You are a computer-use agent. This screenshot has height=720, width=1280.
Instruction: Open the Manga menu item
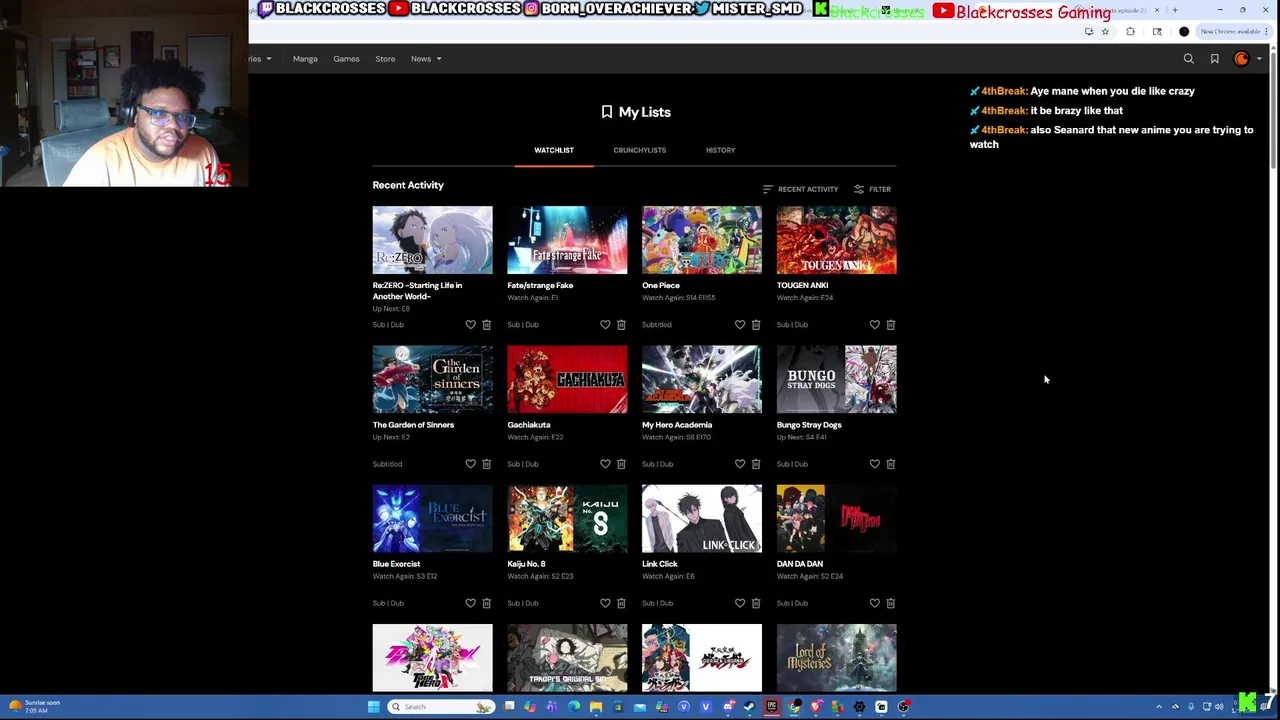pyautogui.click(x=305, y=59)
